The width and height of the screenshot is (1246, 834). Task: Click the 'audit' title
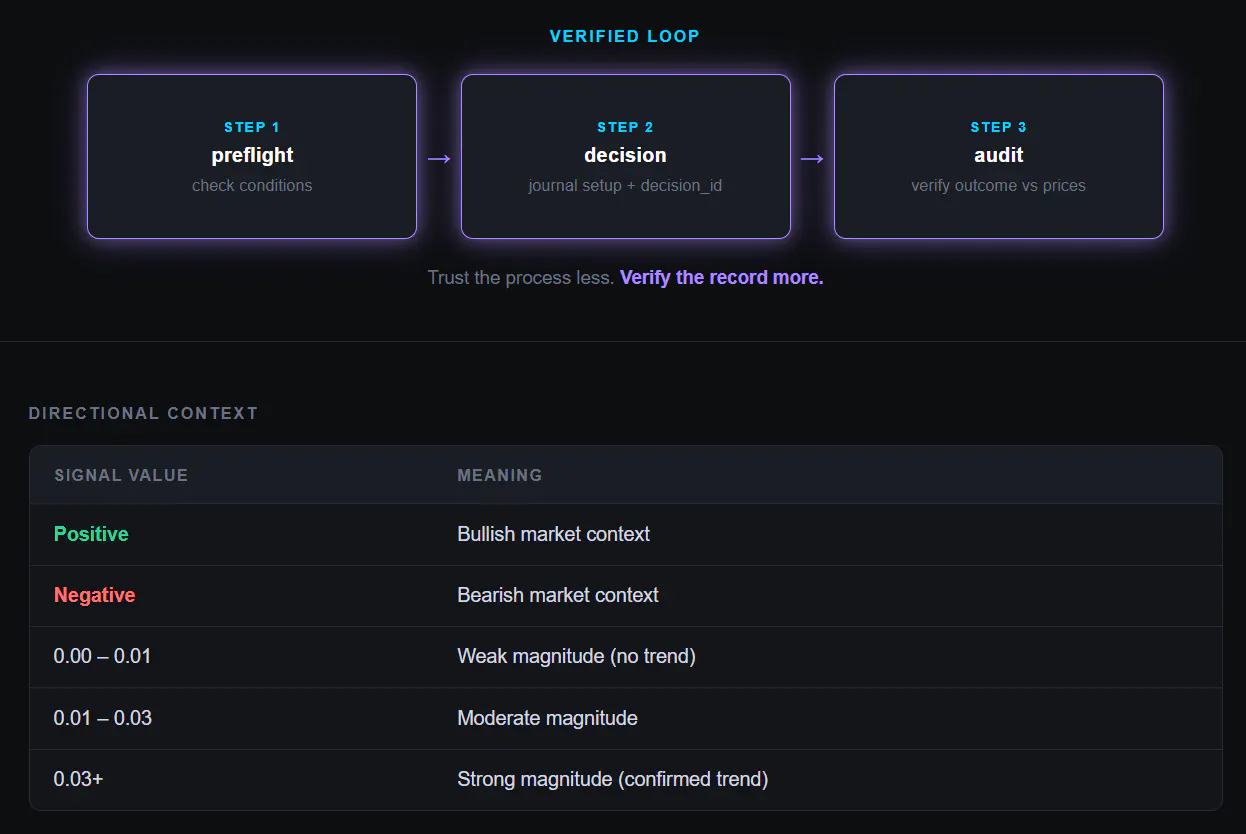[x=999, y=155]
